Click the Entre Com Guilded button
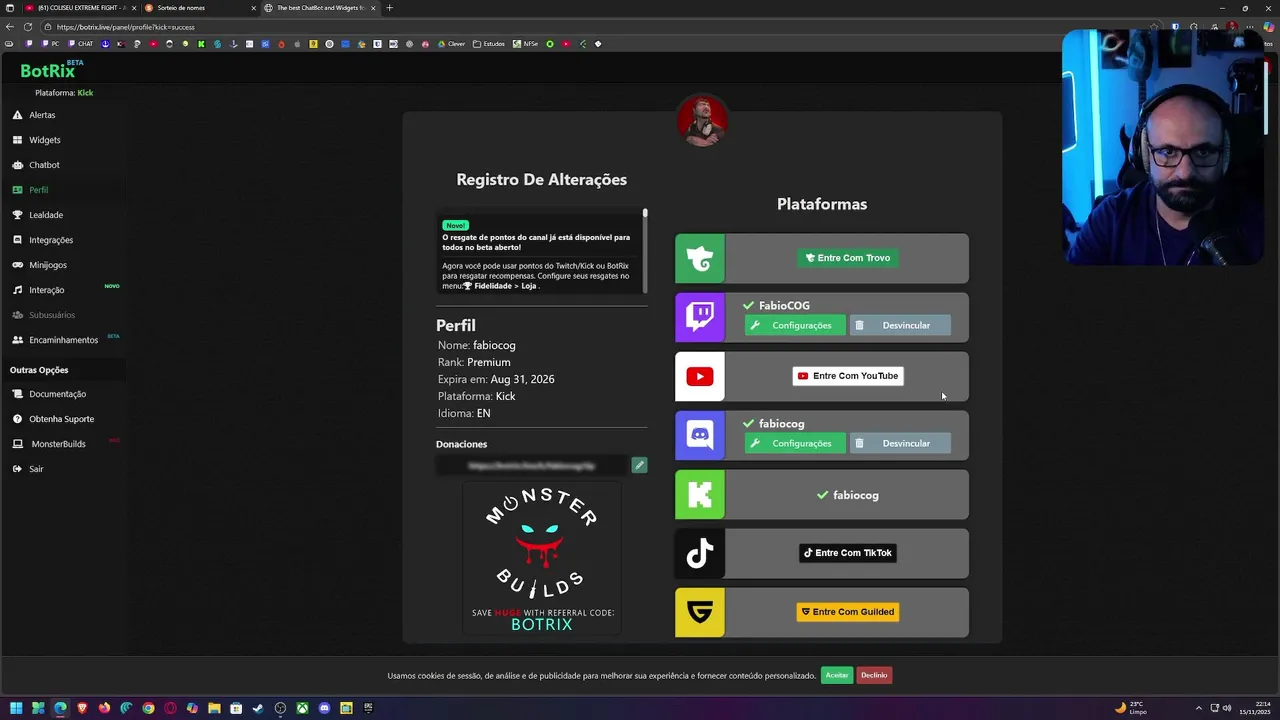The width and height of the screenshot is (1280, 720). [x=848, y=612]
